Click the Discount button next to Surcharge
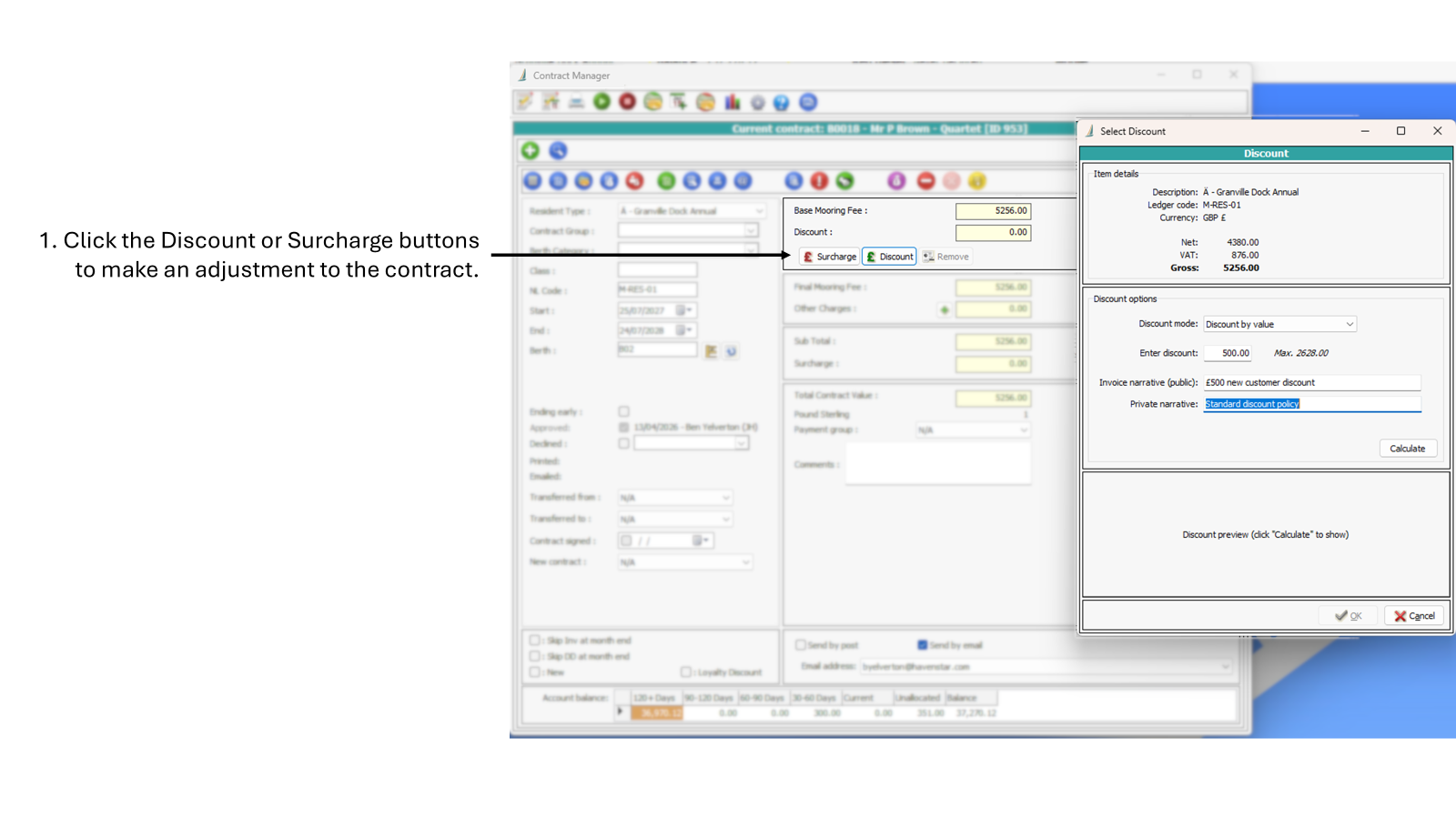 pos(889,256)
